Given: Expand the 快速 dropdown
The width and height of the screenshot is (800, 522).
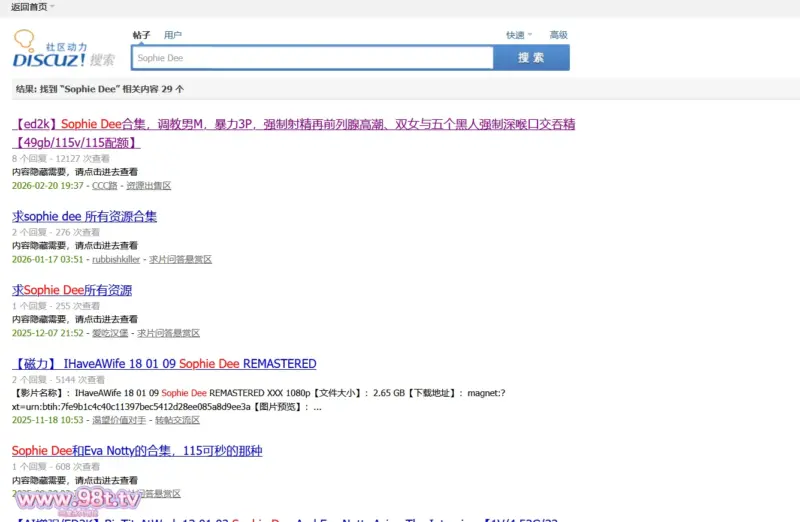Looking at the screenshot, I should tap(519, 35).
